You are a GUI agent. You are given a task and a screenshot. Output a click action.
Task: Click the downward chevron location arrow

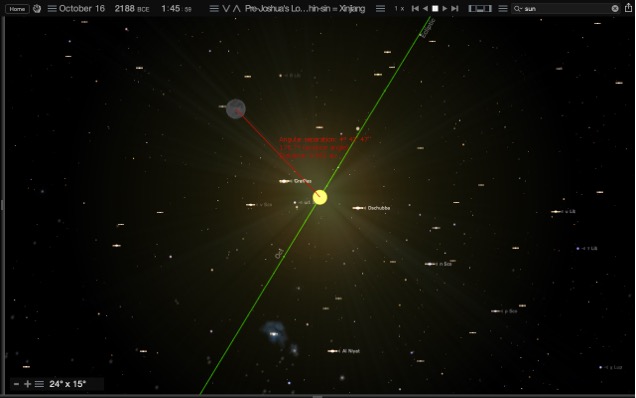tap(226, 9)
